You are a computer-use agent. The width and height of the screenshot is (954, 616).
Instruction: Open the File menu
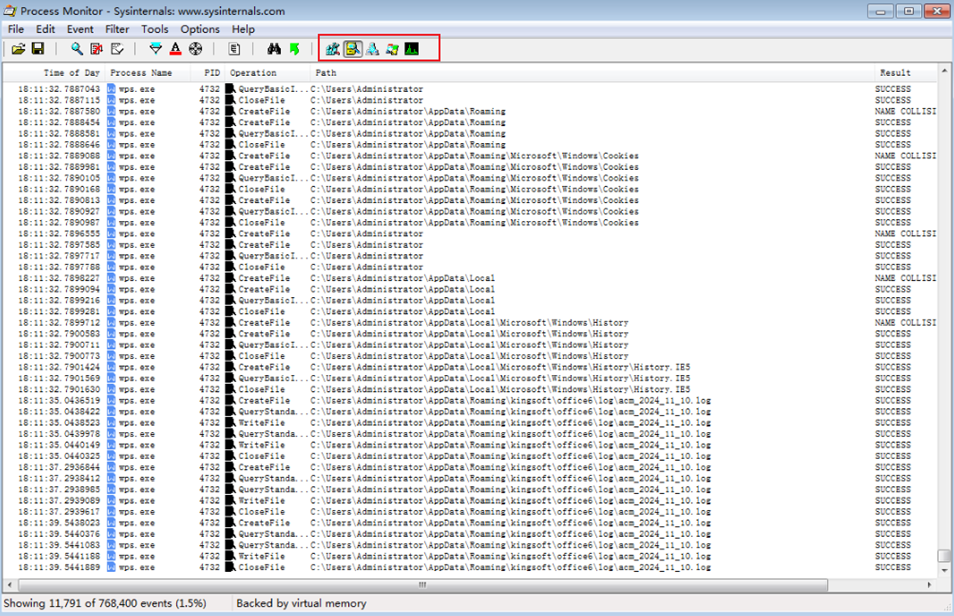[16, 29]
